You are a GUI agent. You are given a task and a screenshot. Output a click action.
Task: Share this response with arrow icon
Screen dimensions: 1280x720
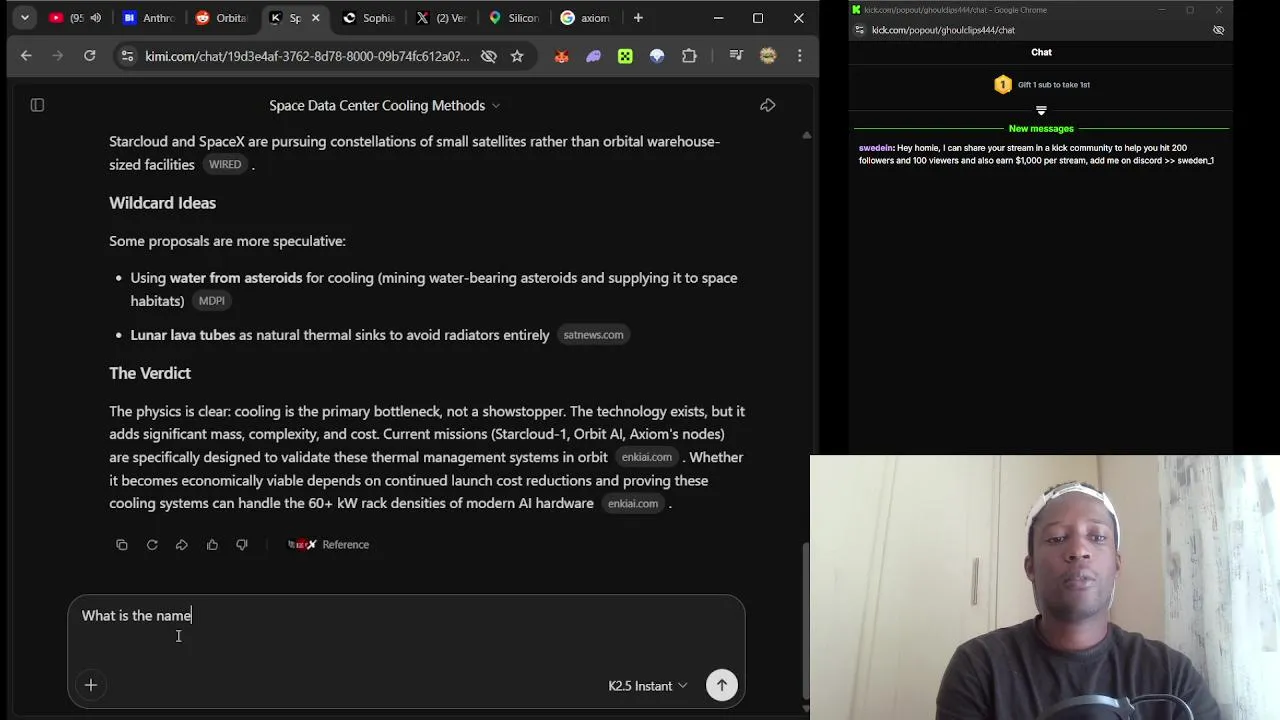point(182,545)
